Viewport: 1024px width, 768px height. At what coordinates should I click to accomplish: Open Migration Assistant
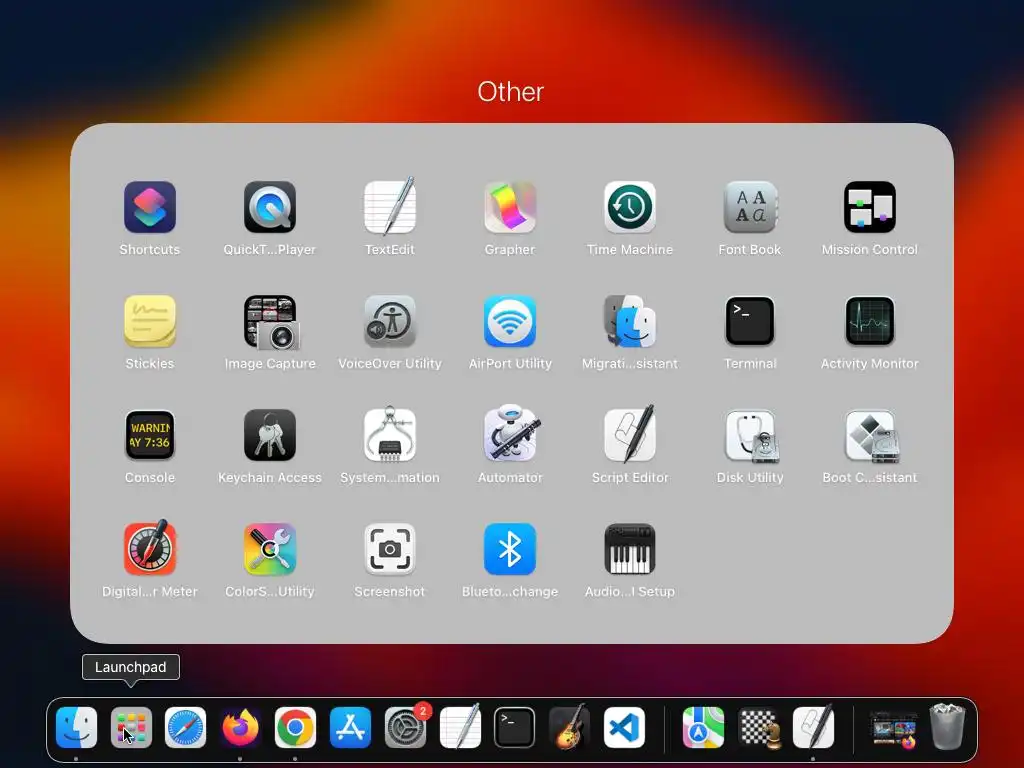click(630, 321)
